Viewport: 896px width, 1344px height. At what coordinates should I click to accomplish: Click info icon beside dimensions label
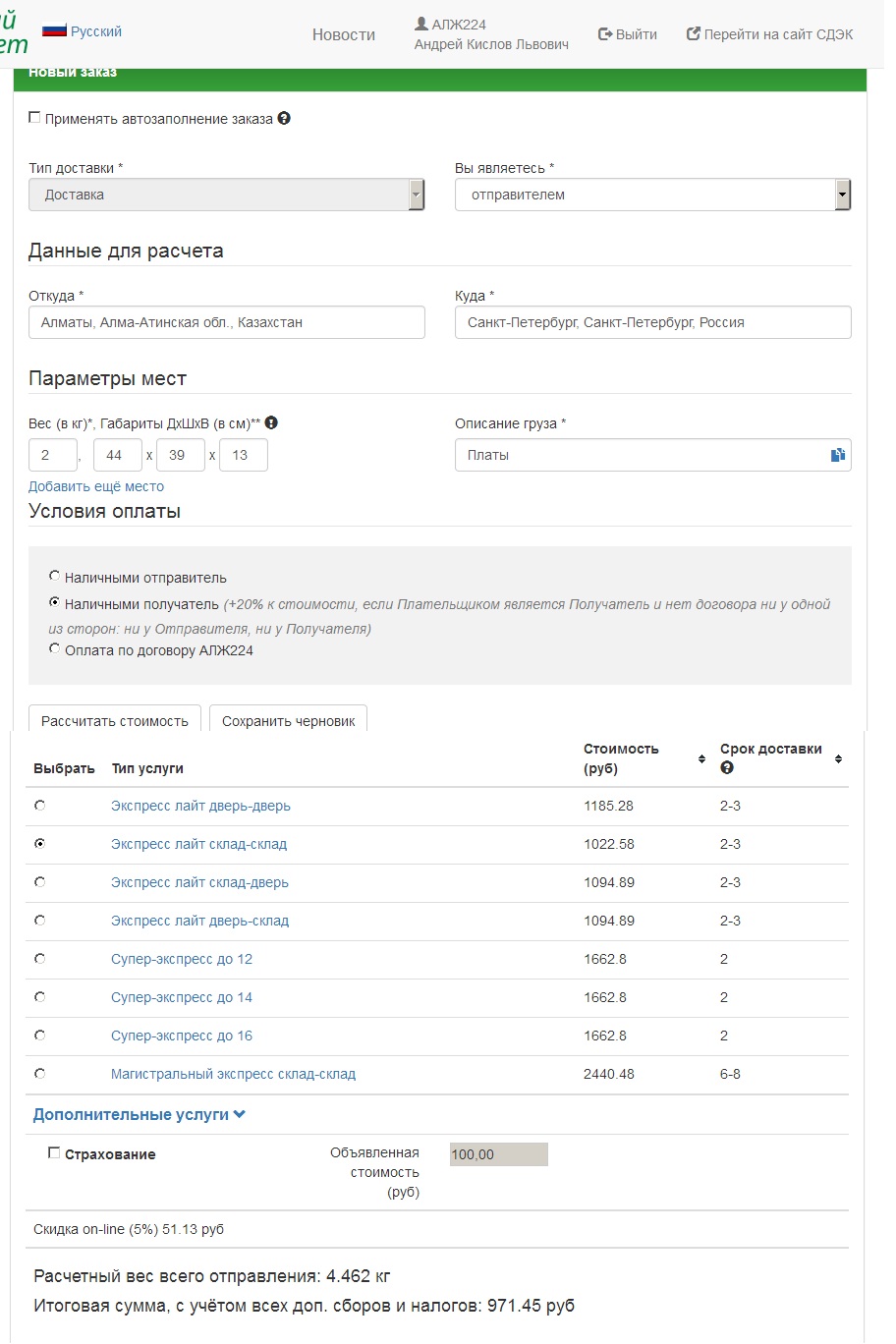[x=271, y=423]
